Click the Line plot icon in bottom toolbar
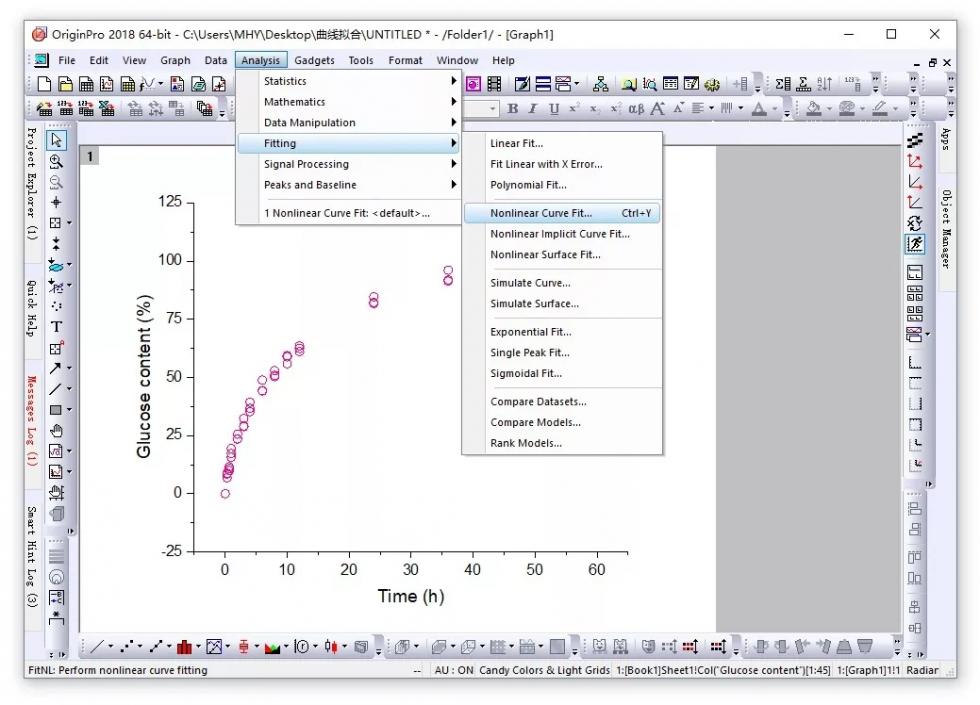980x705 pixels. [x=97, y=647]
